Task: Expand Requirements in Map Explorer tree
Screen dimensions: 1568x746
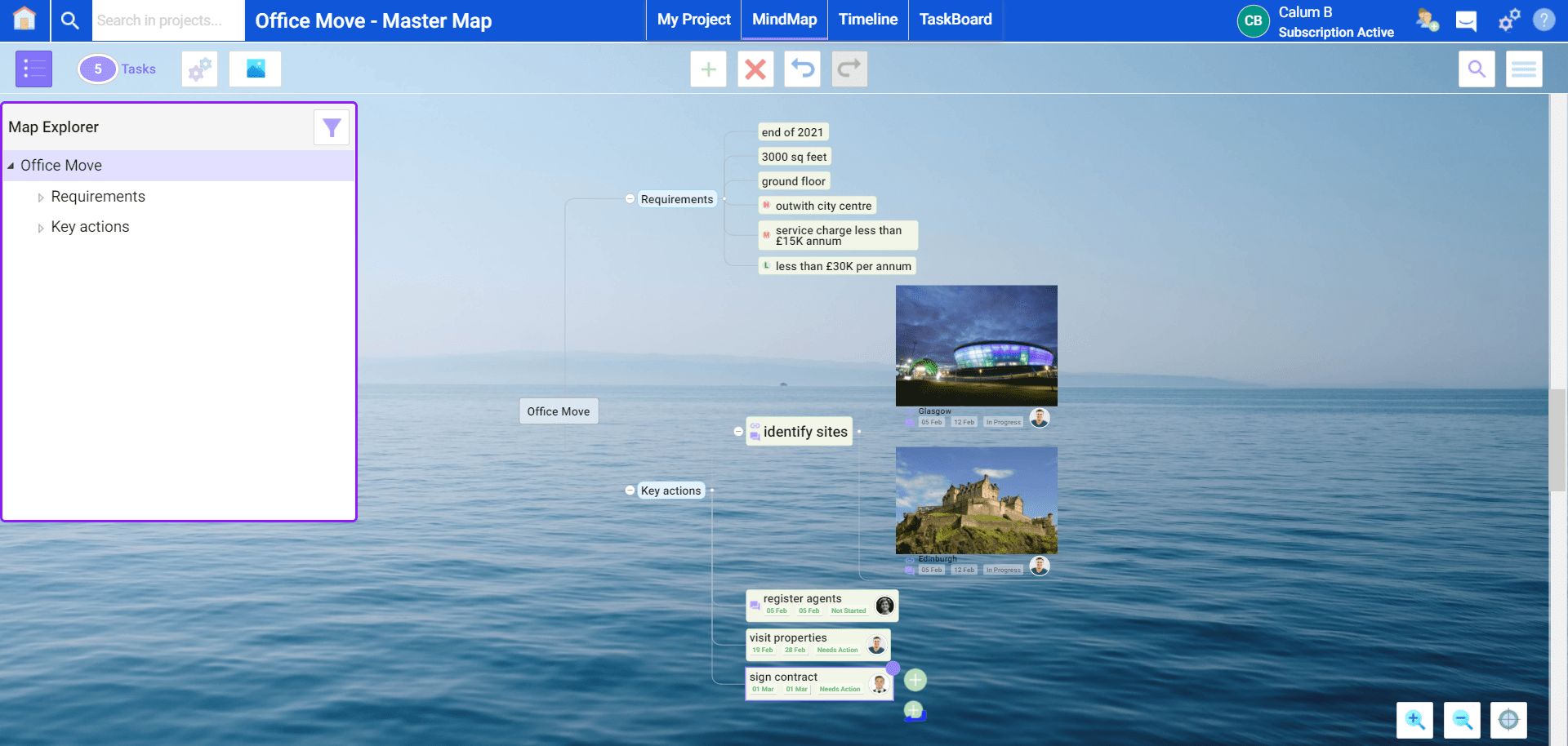Action: tap(42, 197)
